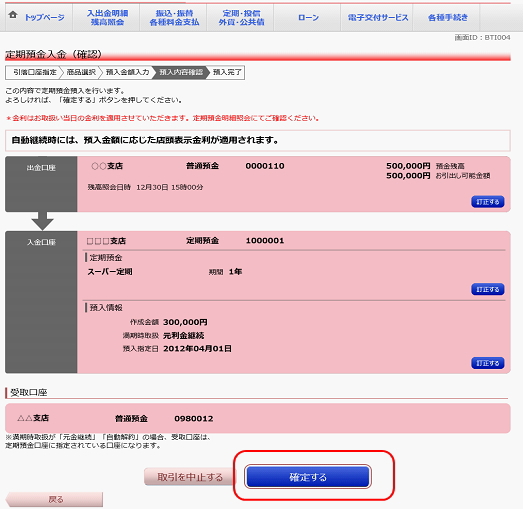
Task: Confirm with the 確定する button
Action: click(308, 477)
